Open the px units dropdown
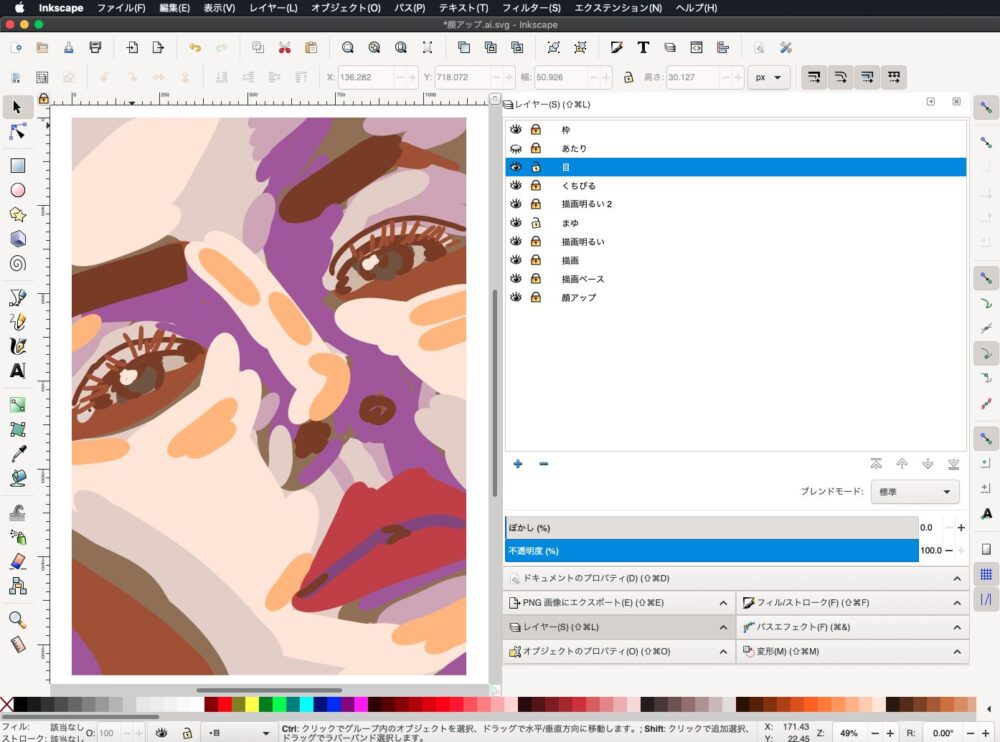This screenshot has width=1000, height=742. pyautogui.click(x=769, y=77)
